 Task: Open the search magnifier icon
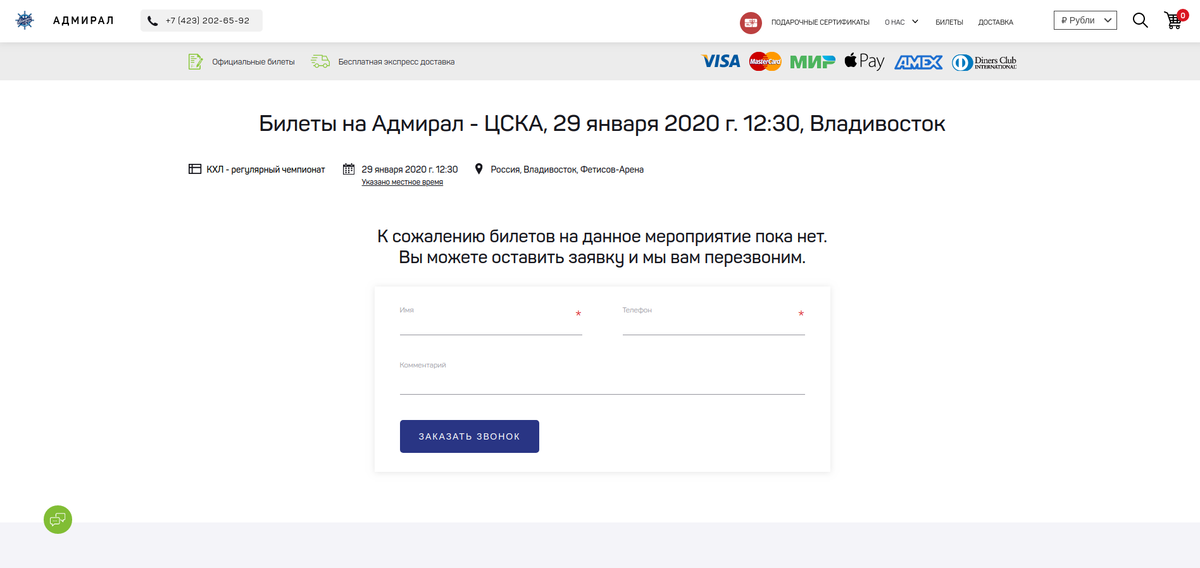[1140, 20]
